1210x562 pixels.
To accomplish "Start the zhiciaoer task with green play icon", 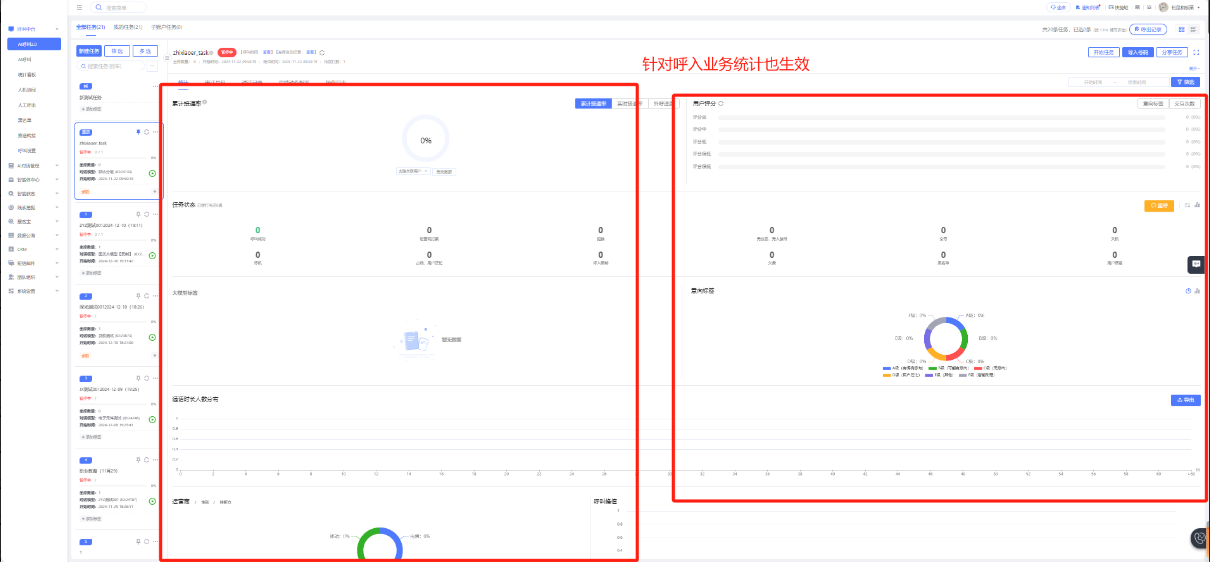I will click(152, 173).
